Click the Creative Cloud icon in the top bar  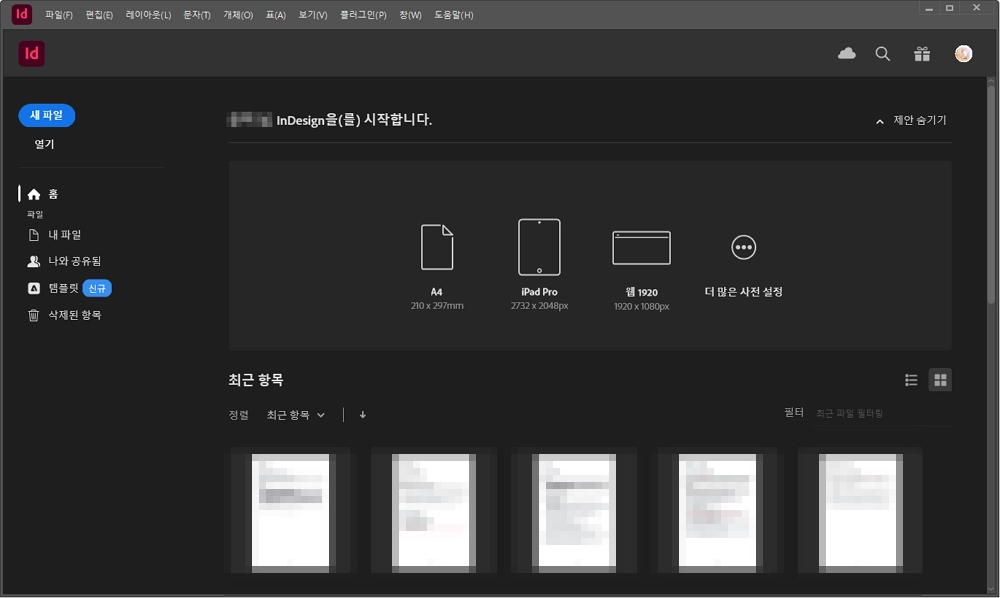846,53
